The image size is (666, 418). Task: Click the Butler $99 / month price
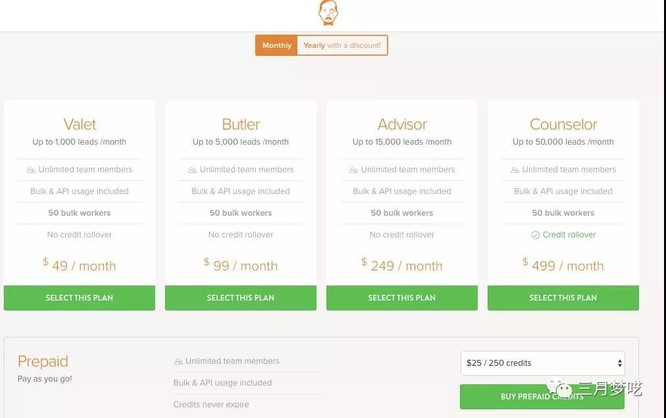coord(240,265)
